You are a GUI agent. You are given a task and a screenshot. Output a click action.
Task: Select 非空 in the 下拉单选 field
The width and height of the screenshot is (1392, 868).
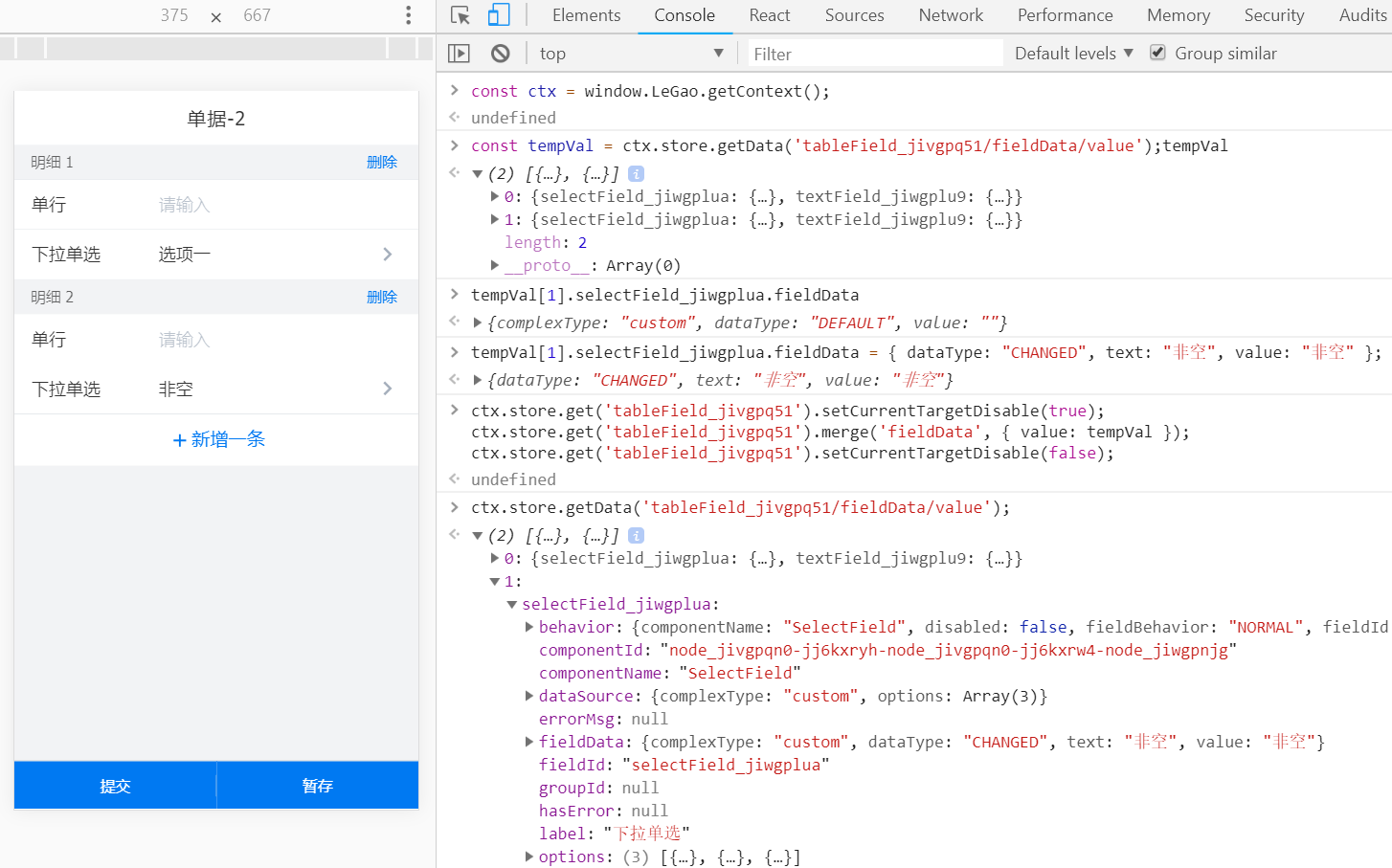[176, 389]
